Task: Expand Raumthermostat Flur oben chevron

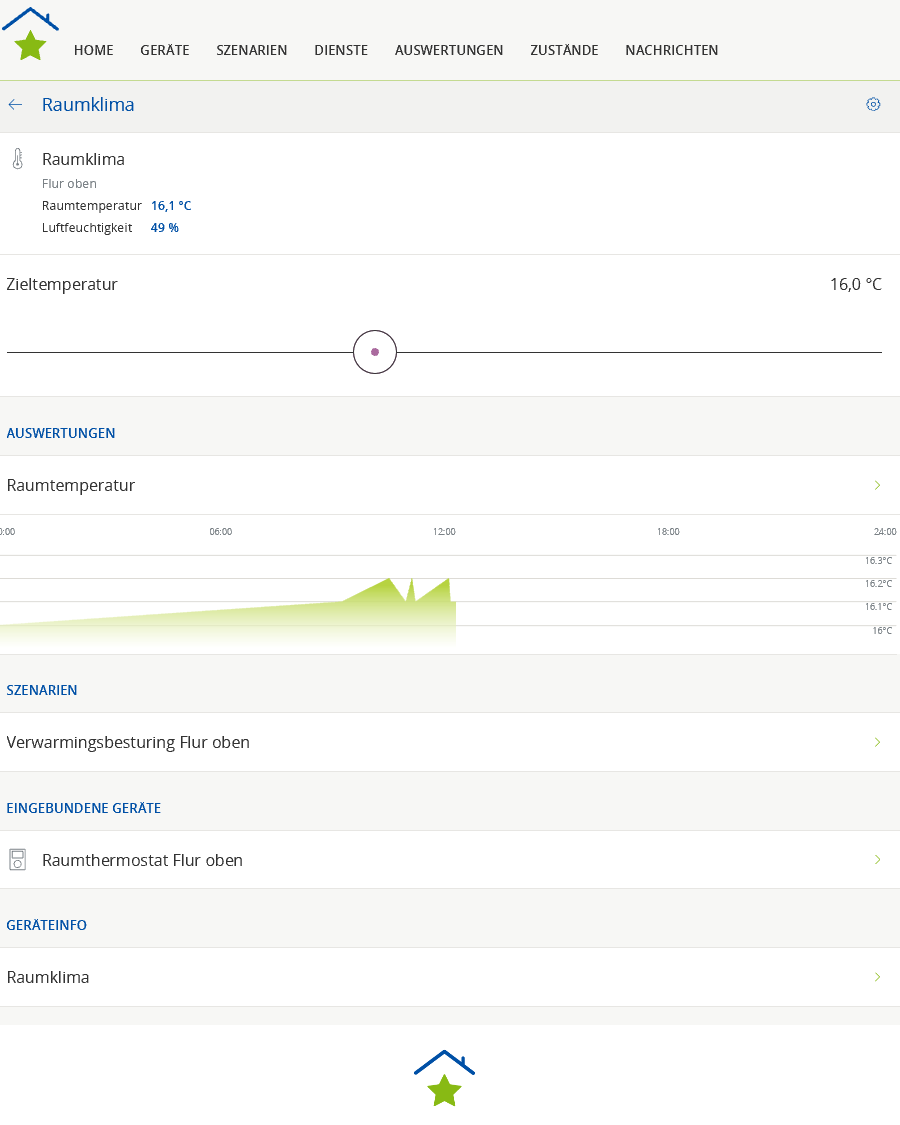Action: coord(877,860)
